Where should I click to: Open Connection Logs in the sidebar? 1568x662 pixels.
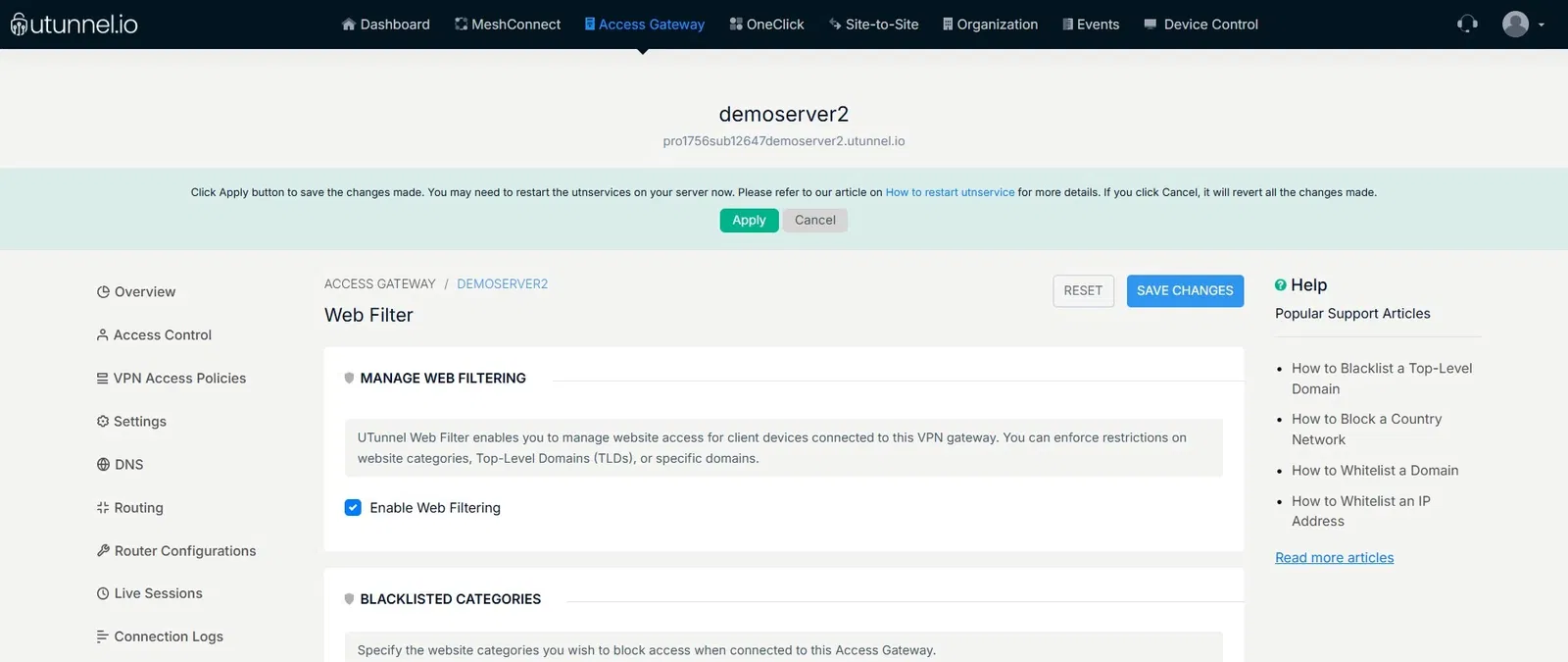(160, 637)
